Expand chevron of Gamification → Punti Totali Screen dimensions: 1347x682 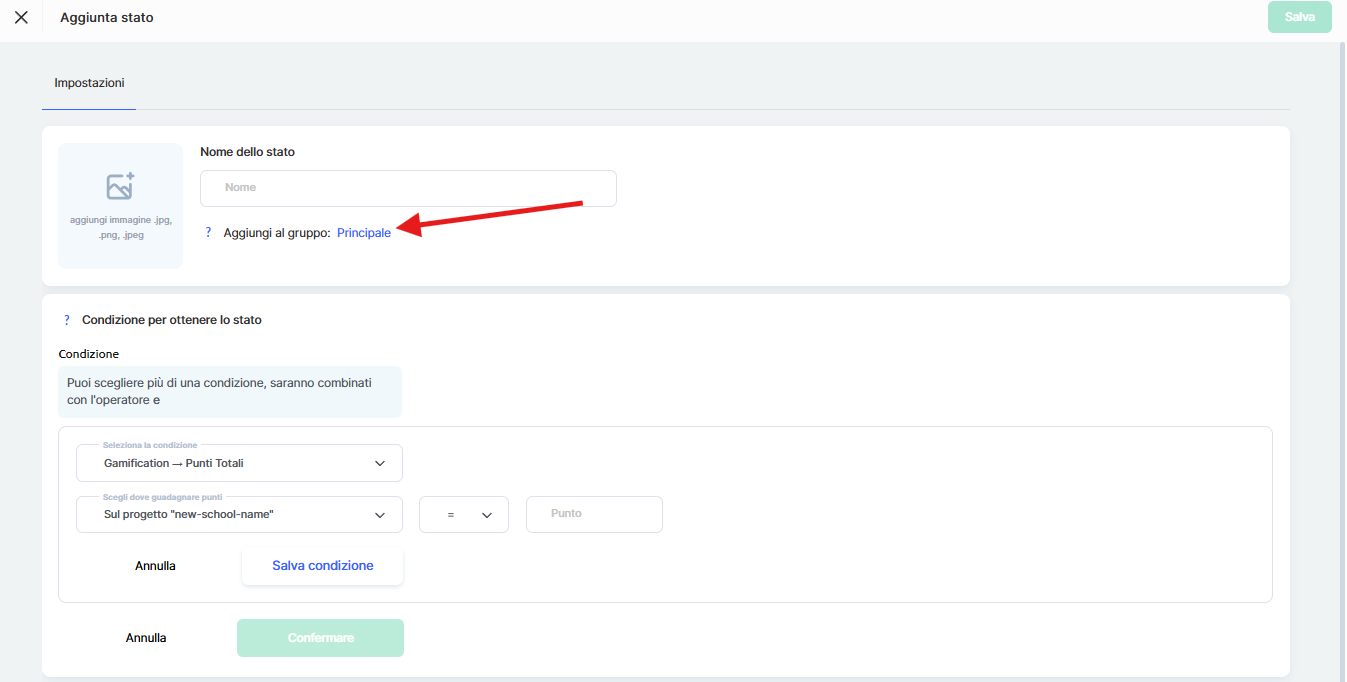(380, 463)
